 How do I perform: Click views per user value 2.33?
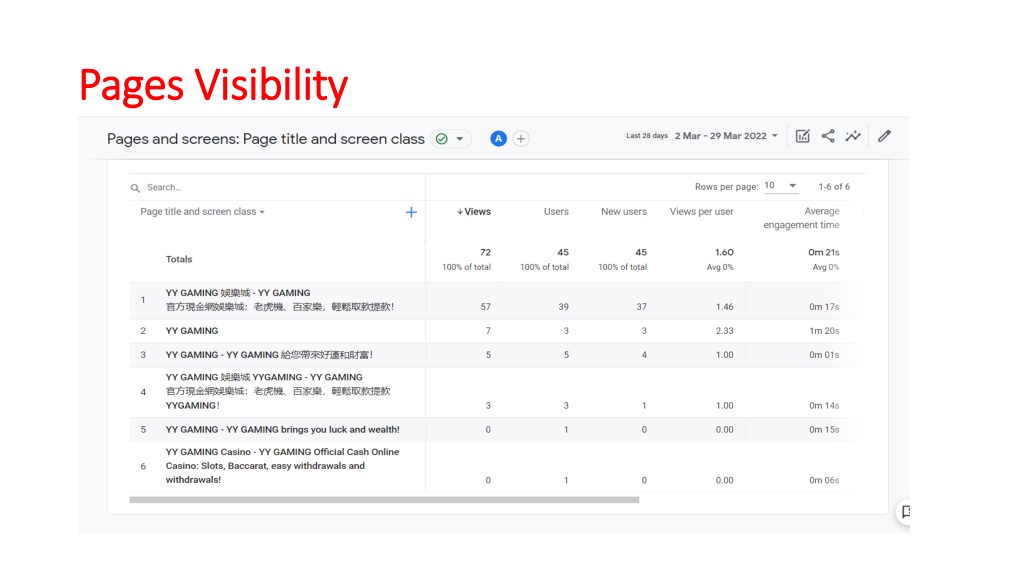pyautogui.click(x=724, y=331)
